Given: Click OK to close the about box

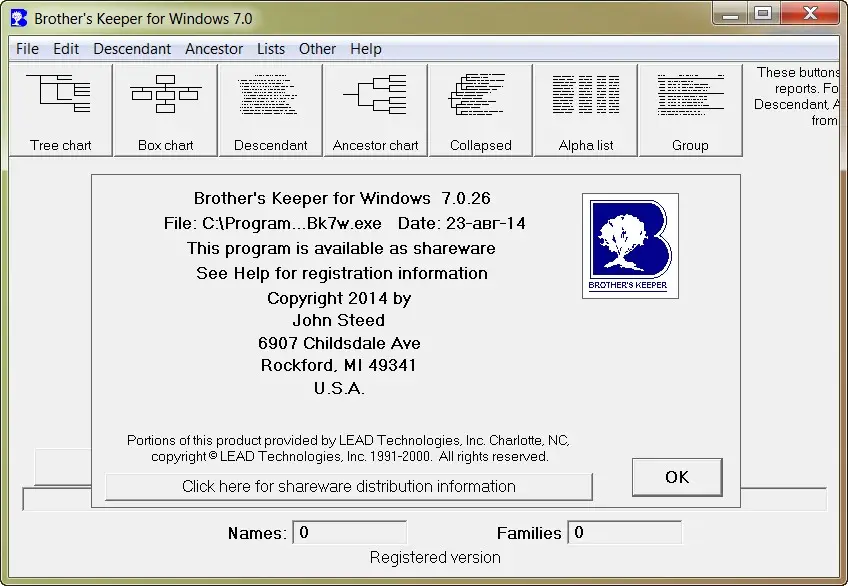Looking at the screenshot, I should 677,477.
